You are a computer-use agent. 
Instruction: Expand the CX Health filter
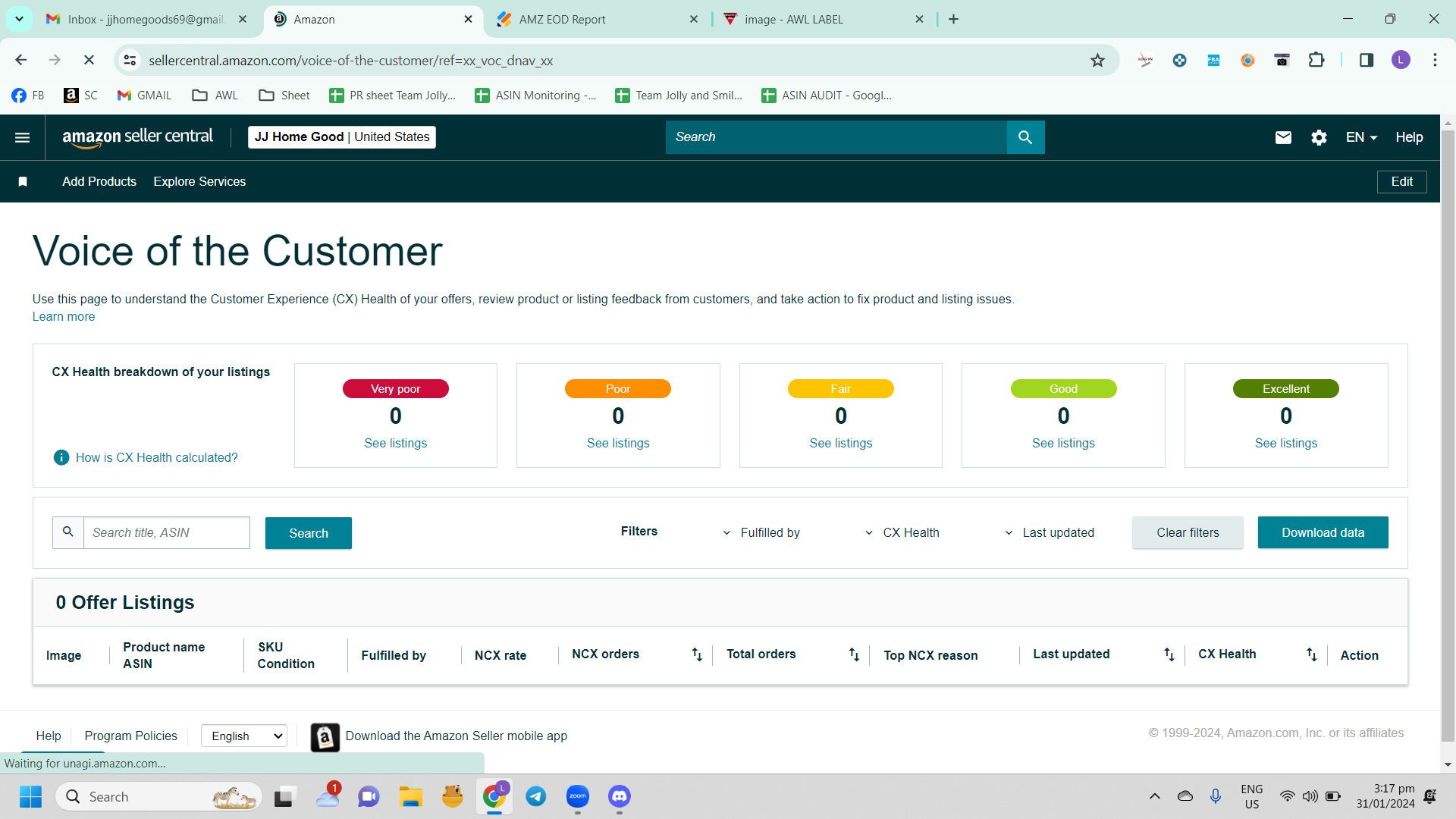coord(902,533)
